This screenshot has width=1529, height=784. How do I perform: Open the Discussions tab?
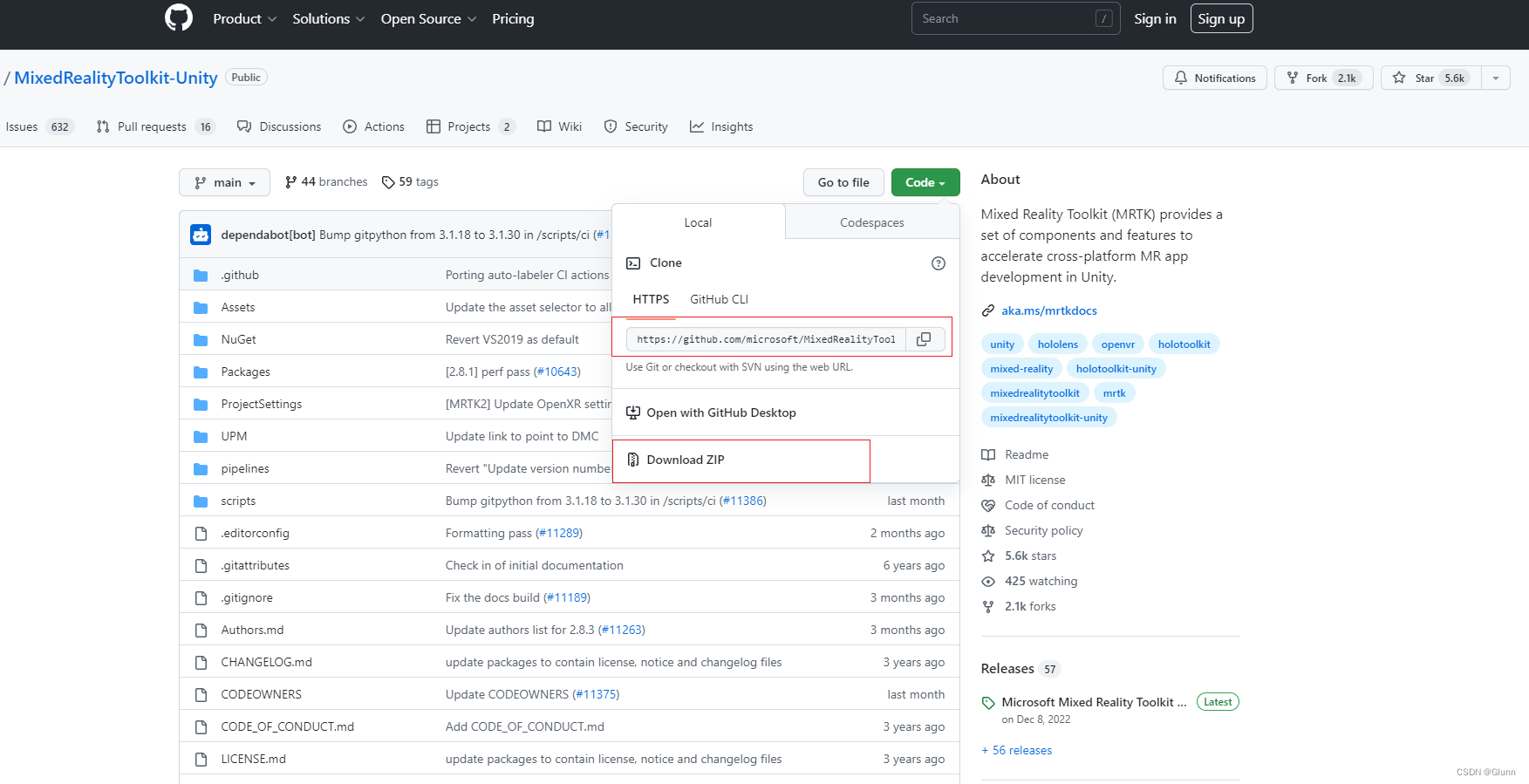coord(279,126)
